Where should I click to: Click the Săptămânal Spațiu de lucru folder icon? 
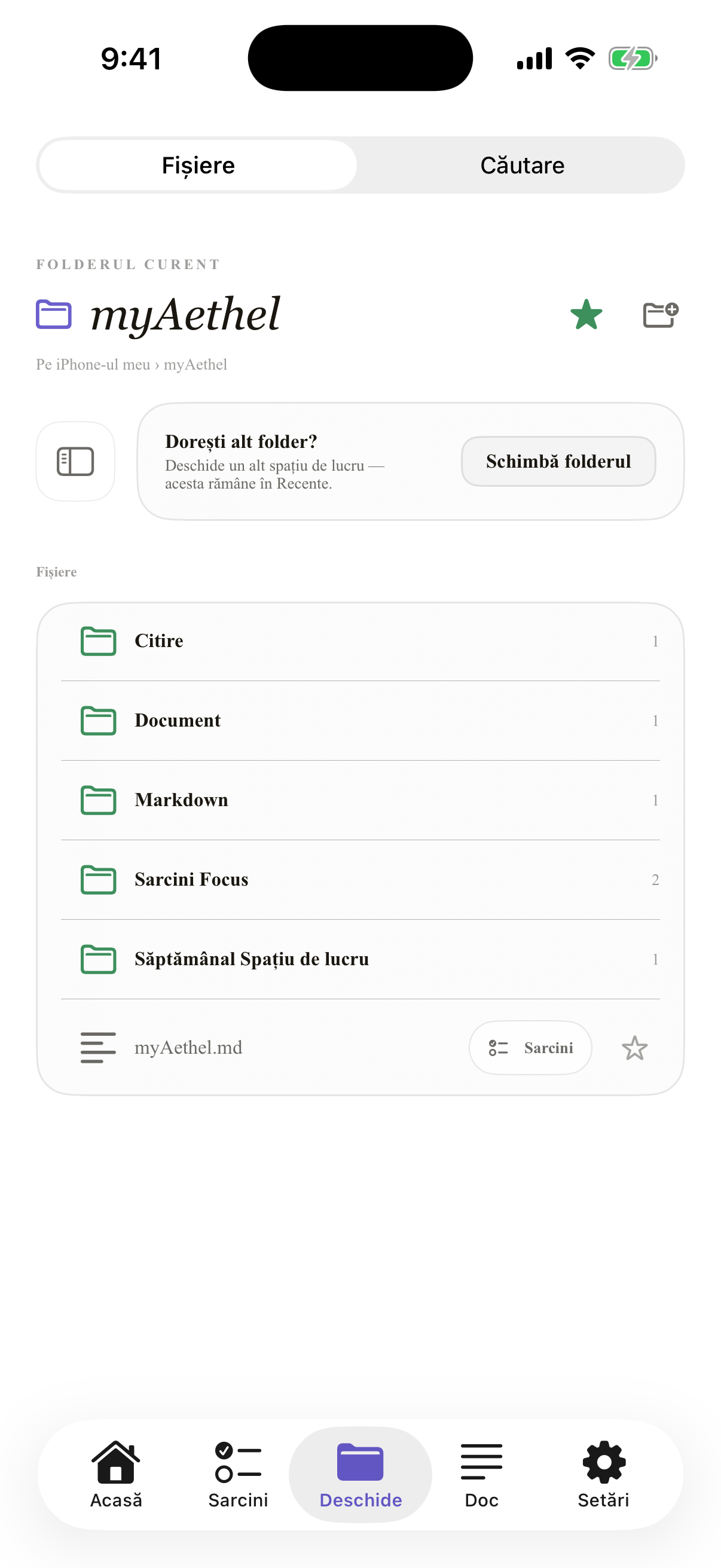click(x=98, y=959)
